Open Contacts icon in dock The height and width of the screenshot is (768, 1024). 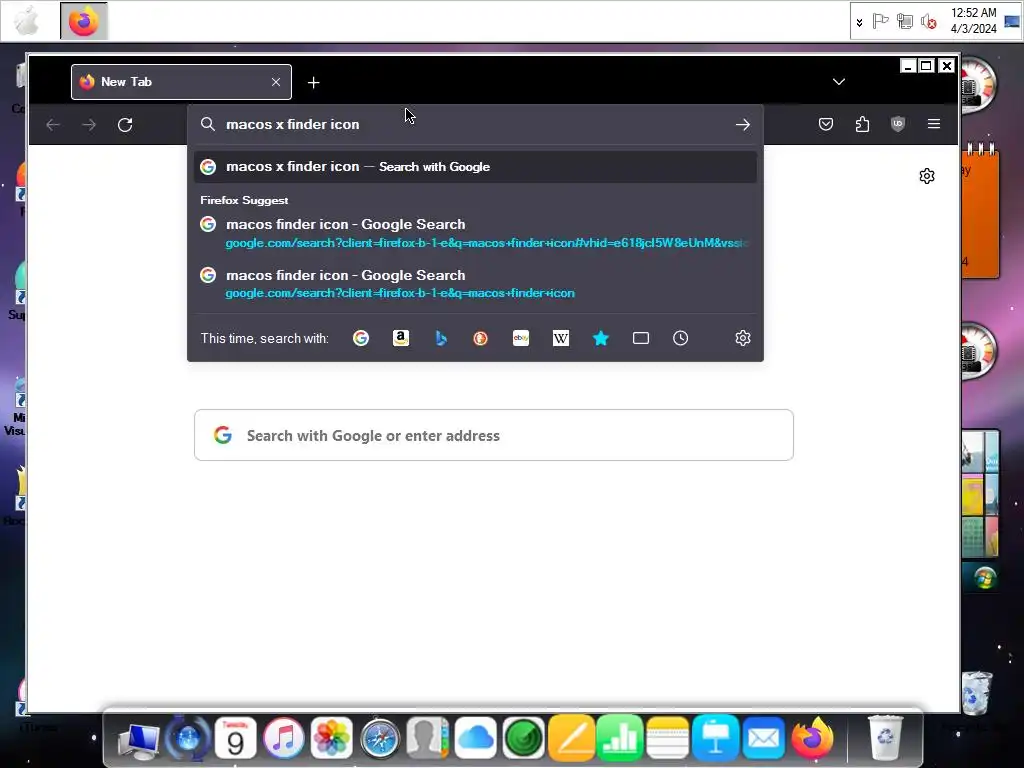428,739
